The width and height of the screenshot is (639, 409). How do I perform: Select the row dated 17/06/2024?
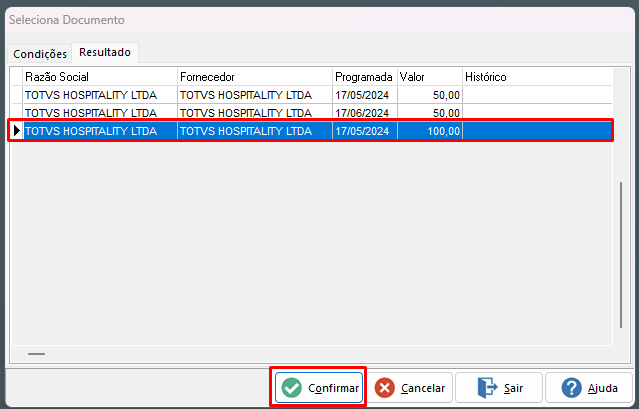[x=312, y=112]
